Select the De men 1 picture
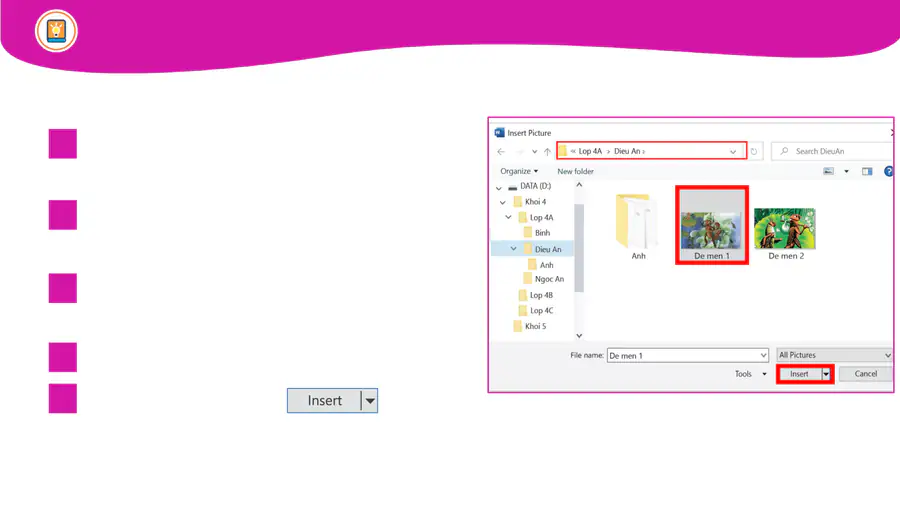900x506 pixels. click(711, 226)
